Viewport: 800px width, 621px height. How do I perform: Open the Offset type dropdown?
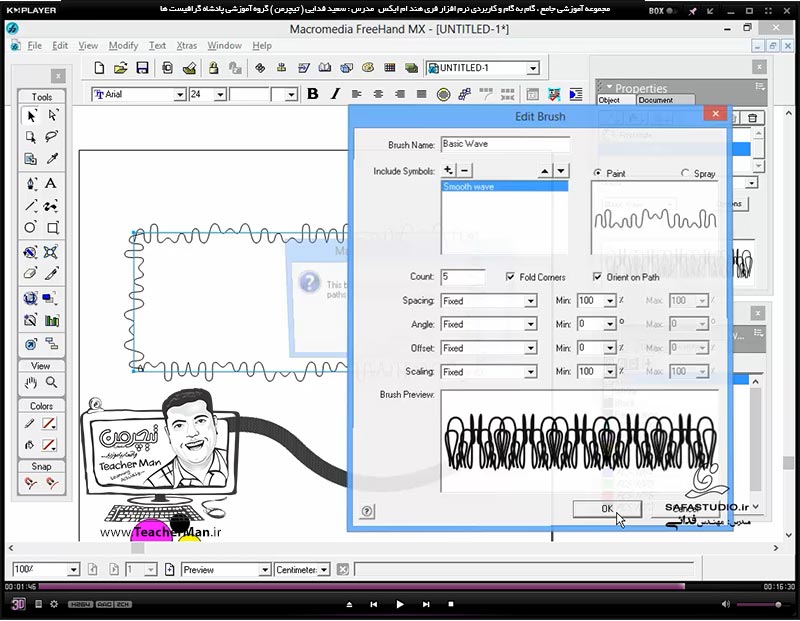[x=531, y=348]
